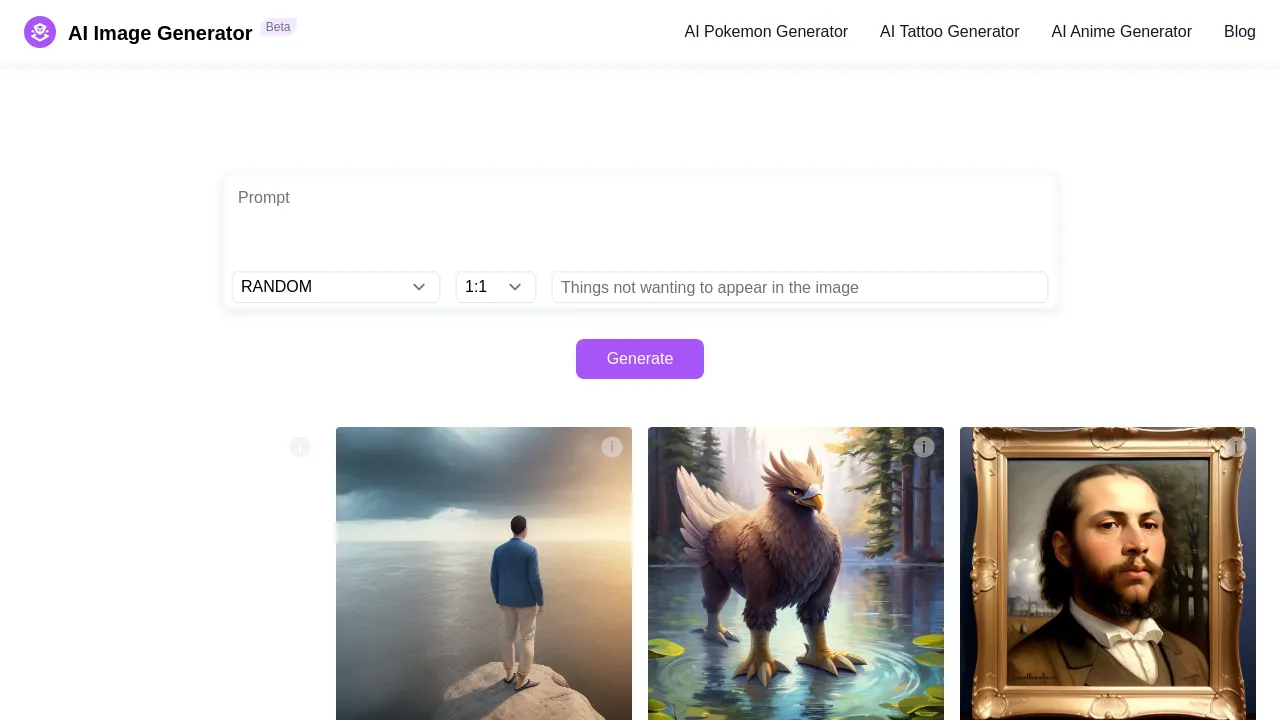Click inside the Prompt text area
Screen dimensions: 1280x720
[640, 220]
